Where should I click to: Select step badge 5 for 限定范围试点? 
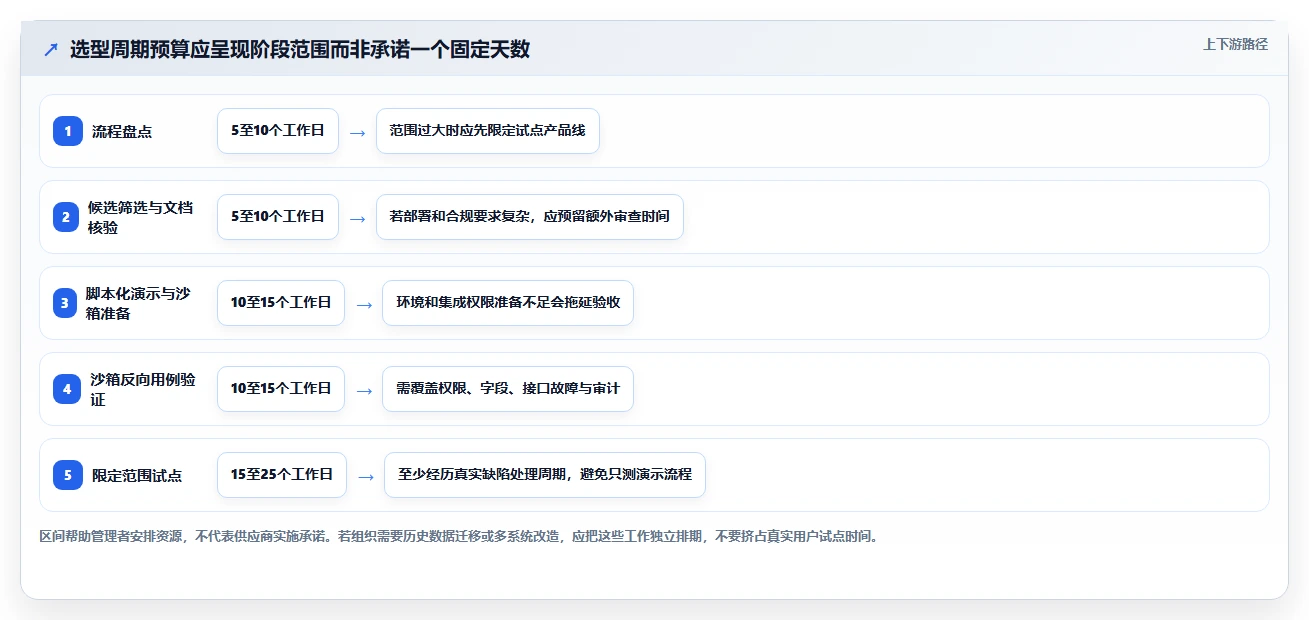(x=68, y=475)
